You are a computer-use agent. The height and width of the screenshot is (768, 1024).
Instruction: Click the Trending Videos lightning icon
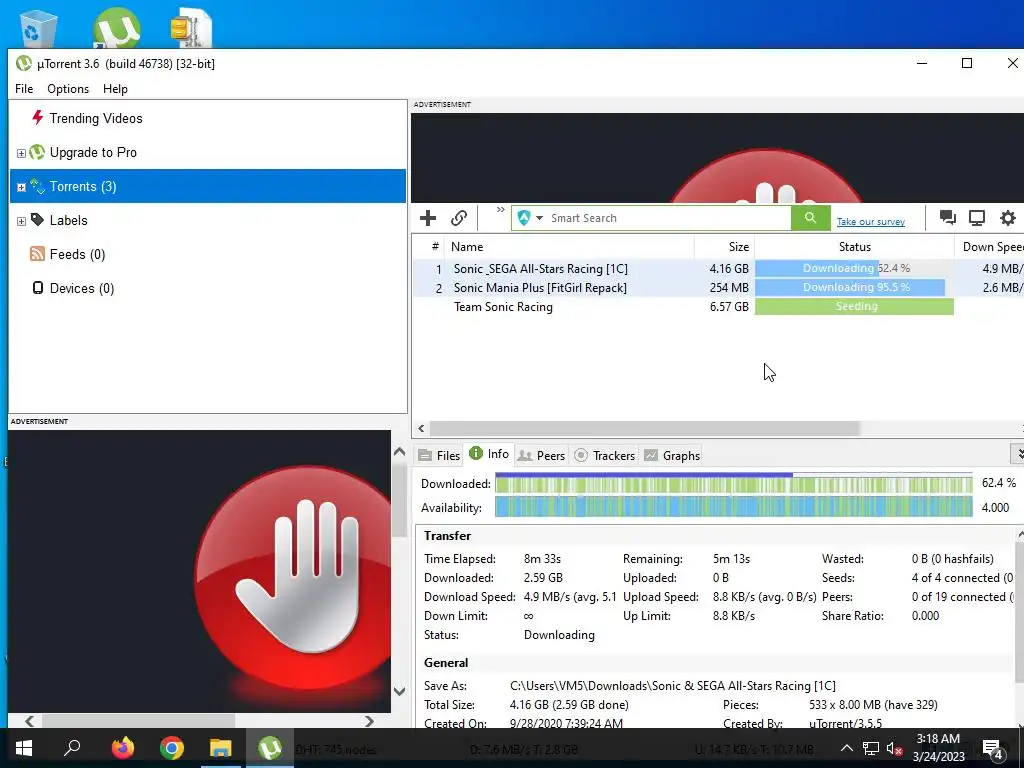37,118
